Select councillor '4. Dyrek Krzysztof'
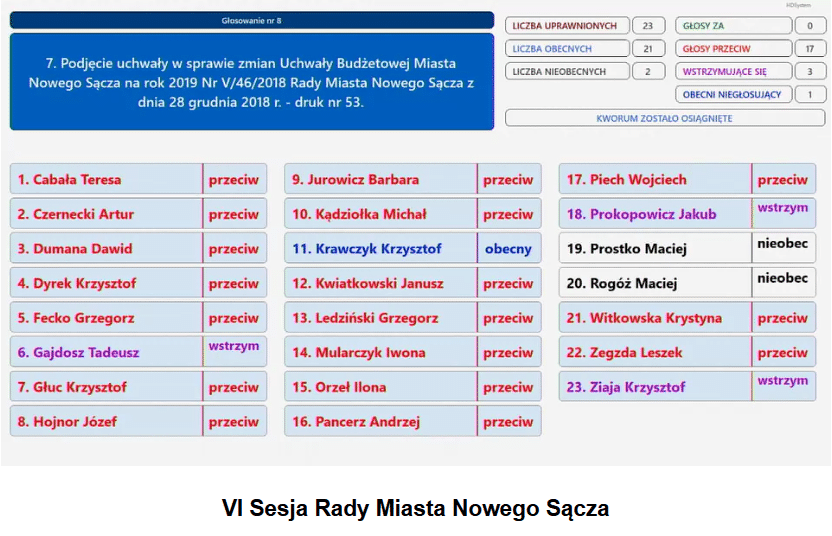 pos(106,282)
